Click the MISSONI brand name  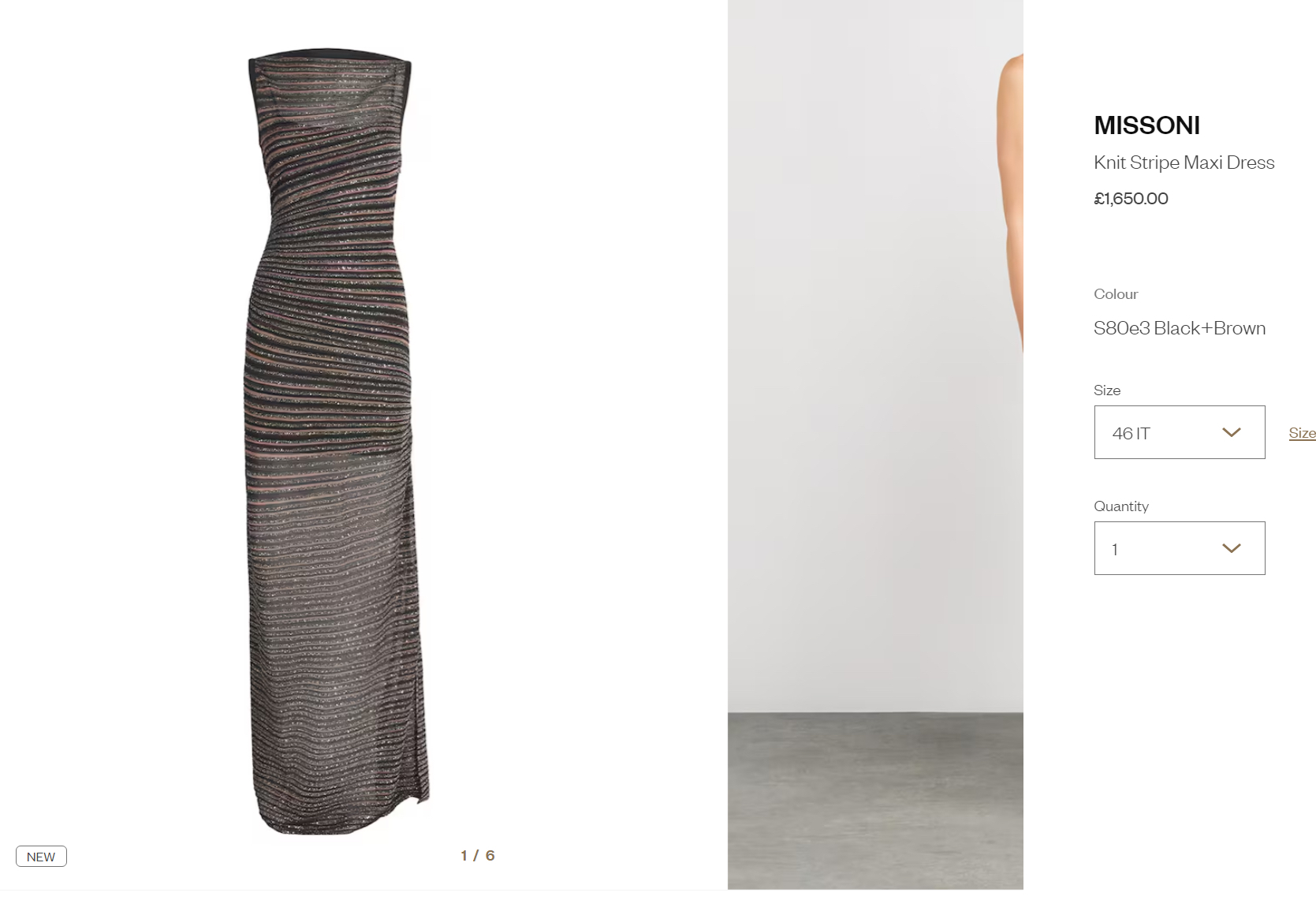[1147, 125]
